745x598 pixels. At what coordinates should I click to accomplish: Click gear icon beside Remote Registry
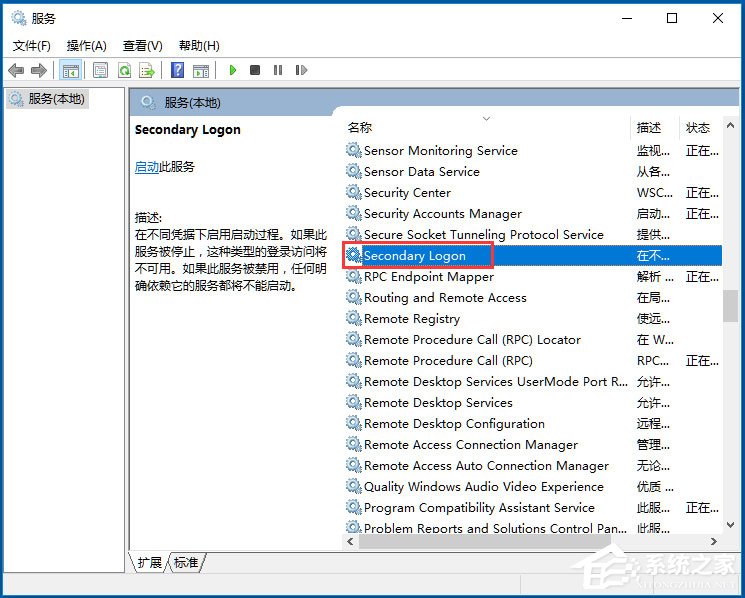tap(353, 318)
